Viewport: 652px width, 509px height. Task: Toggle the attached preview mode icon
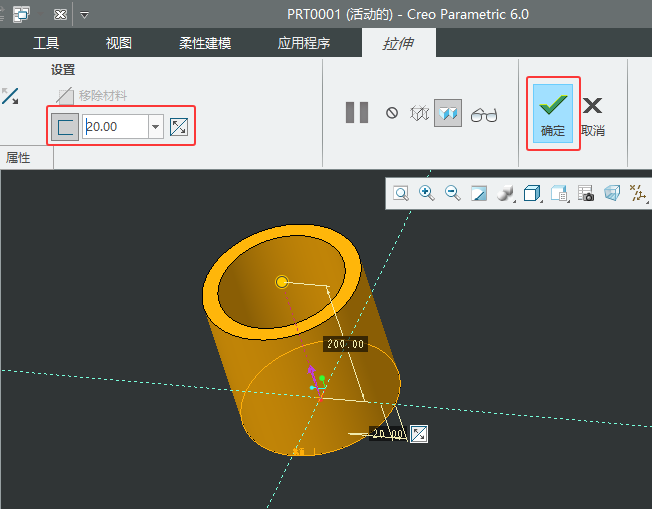pos(448,113)
